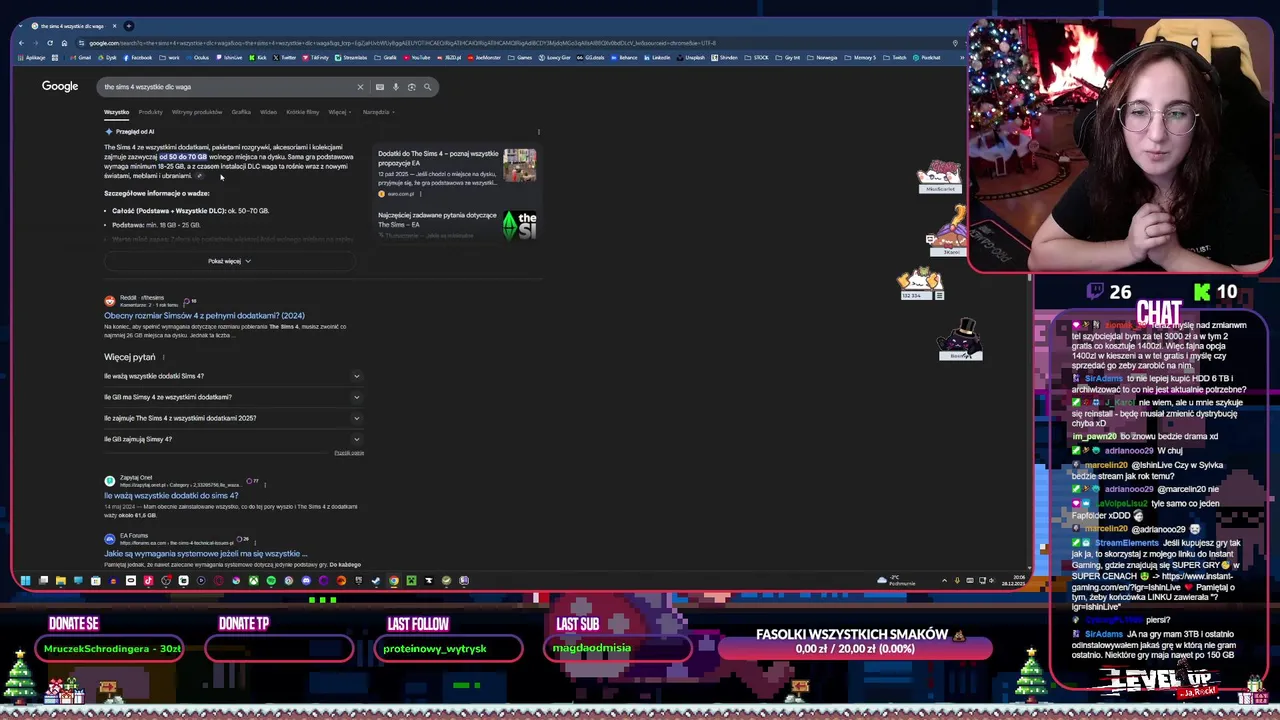The width and height of the screenshot is (1280, 720).
Task: Open 'Ile ważą wszystkie dodatki do sims 4?' result
Action: [171, 496]
